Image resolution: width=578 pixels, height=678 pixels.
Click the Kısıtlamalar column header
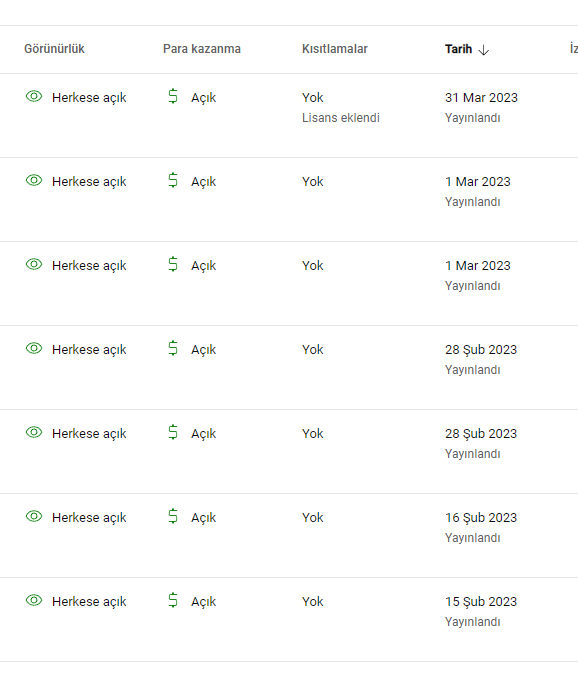[x=335, y=49]
